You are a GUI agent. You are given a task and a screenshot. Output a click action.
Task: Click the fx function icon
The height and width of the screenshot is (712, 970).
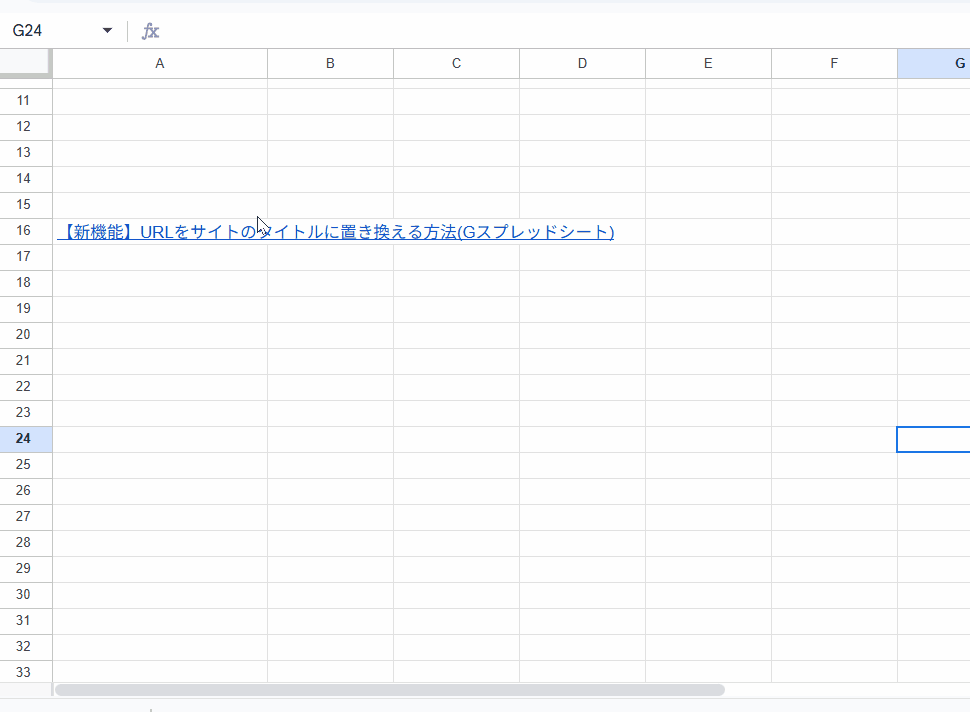[x=150, y=31]
